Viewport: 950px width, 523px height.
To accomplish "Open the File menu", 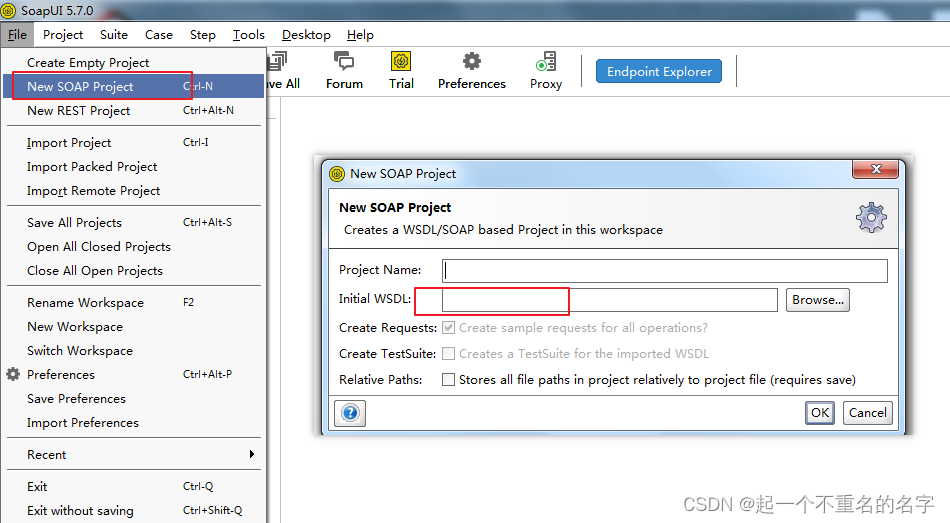I will point(17,35).
